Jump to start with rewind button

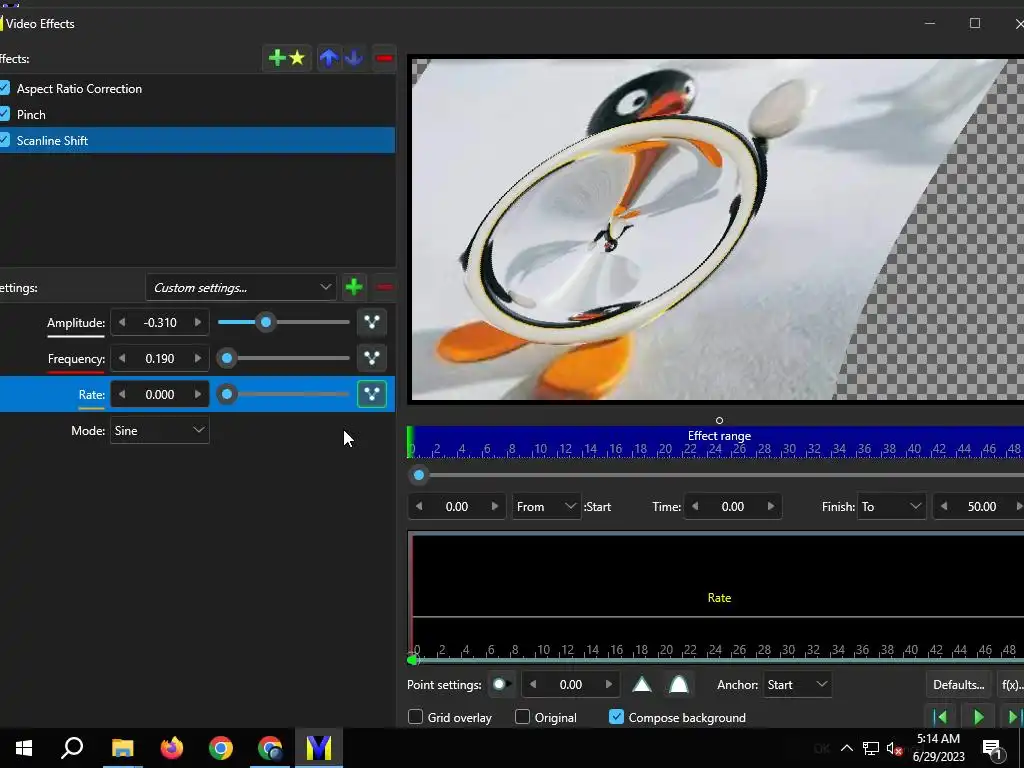click(940, 717)
